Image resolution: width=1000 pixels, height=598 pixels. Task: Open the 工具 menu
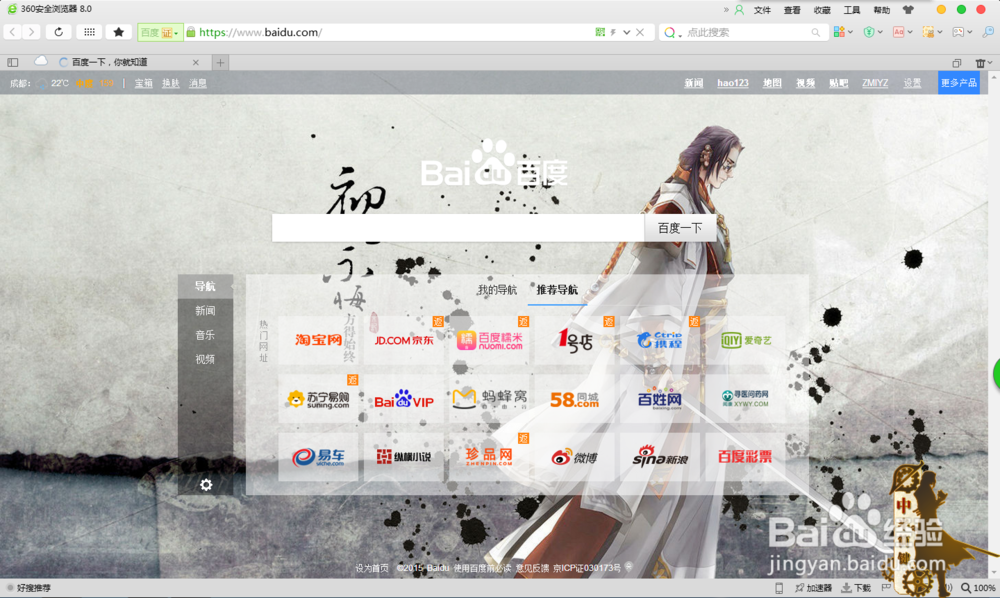852,10
